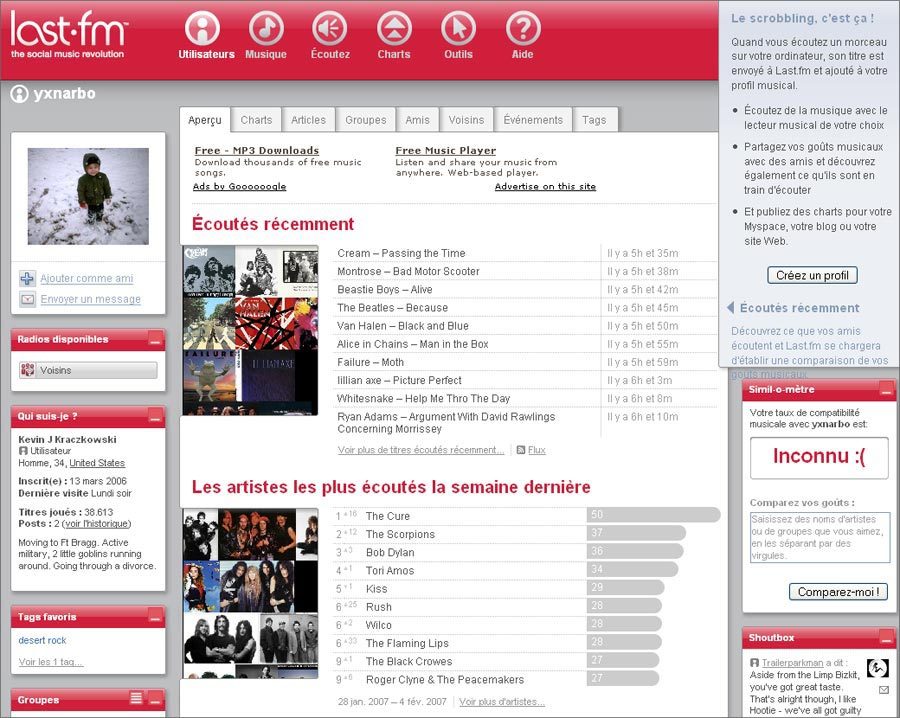Click the Créez un profil button
Image resolution: width=900 pixels, height=718 pixels.
point(812,275)
